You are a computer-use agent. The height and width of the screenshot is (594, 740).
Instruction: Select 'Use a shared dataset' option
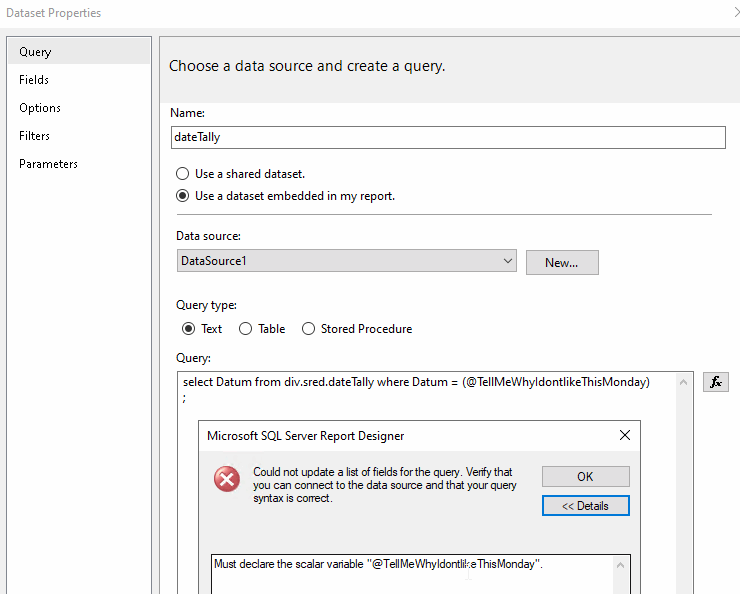183,174
